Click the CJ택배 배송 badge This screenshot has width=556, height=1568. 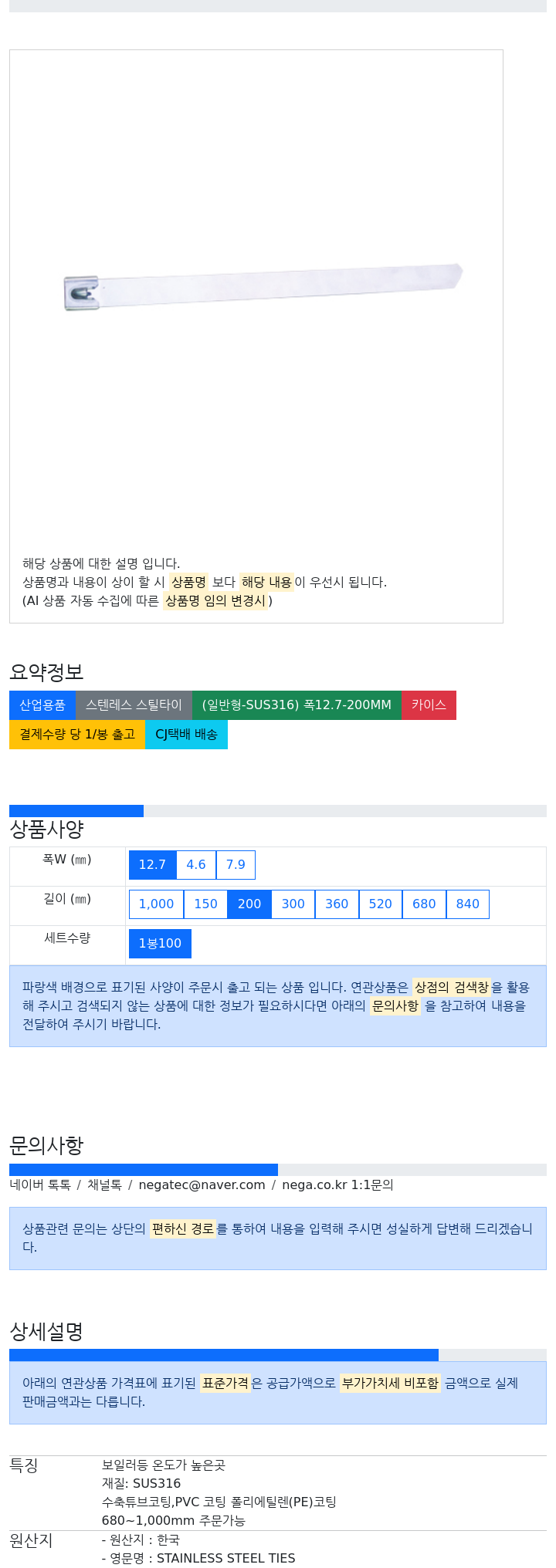click(x=186, y=735)
